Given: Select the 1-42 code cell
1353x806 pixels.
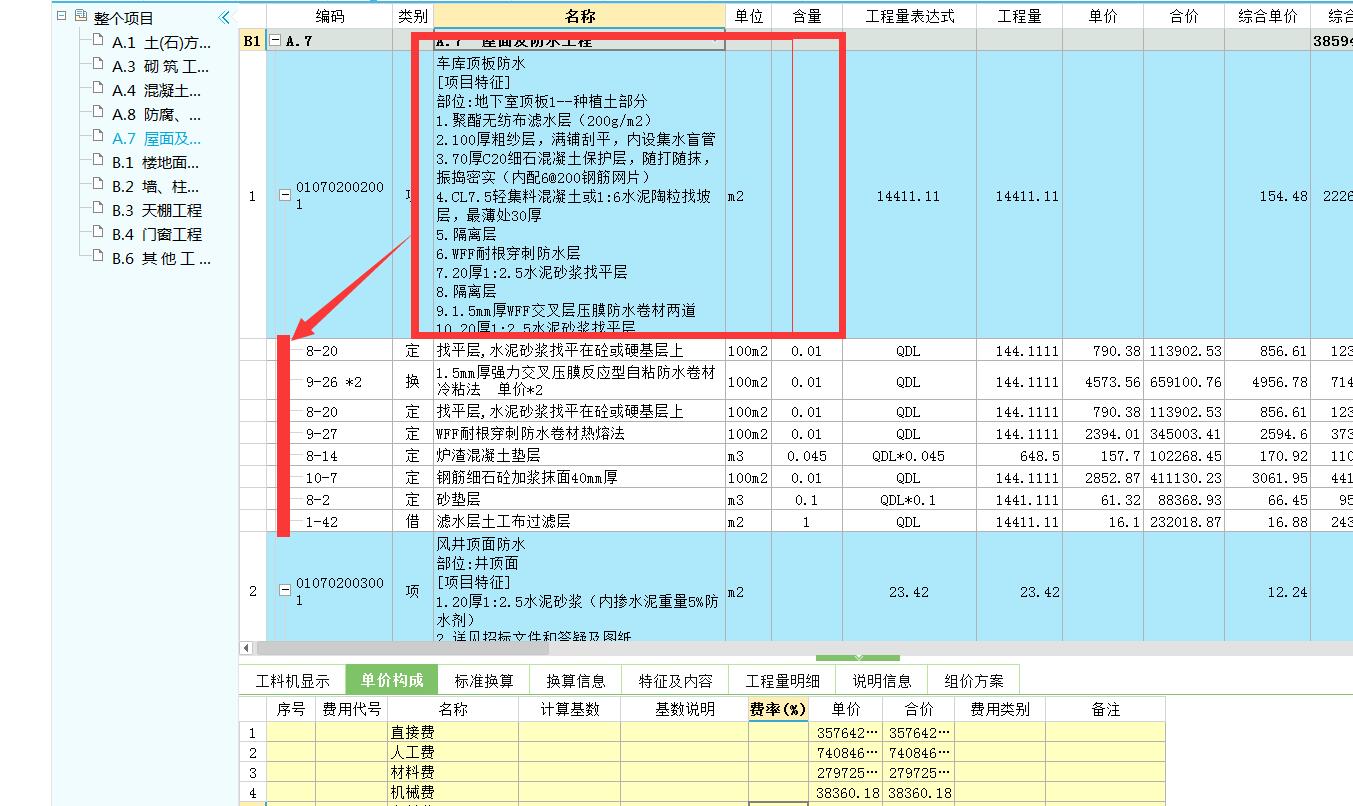Looking at the screenshot, I should pos(329,522).
